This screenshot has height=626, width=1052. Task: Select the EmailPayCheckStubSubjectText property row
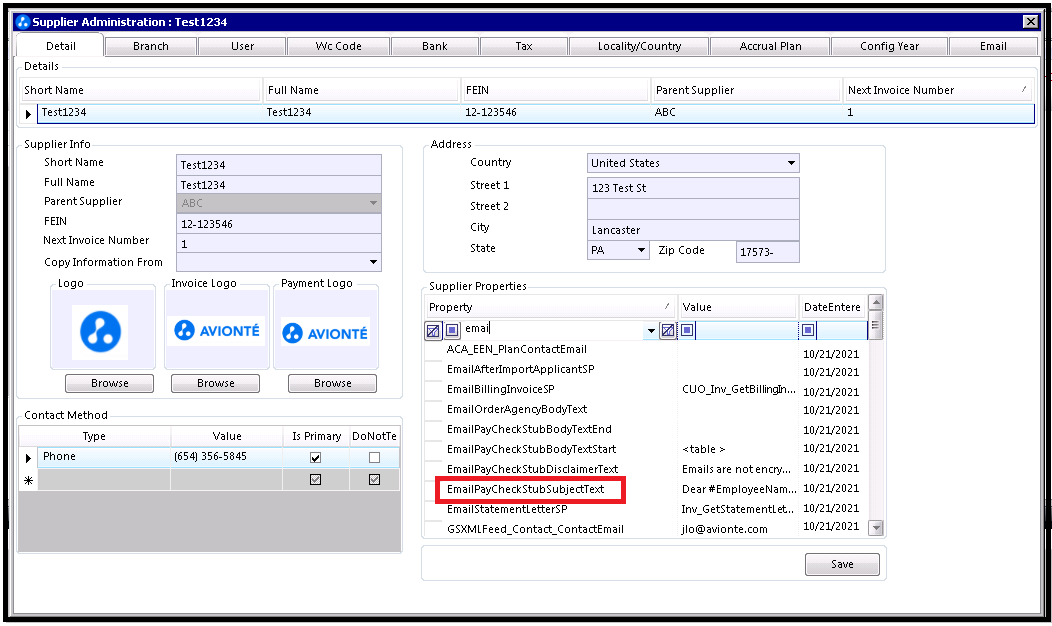525,489
